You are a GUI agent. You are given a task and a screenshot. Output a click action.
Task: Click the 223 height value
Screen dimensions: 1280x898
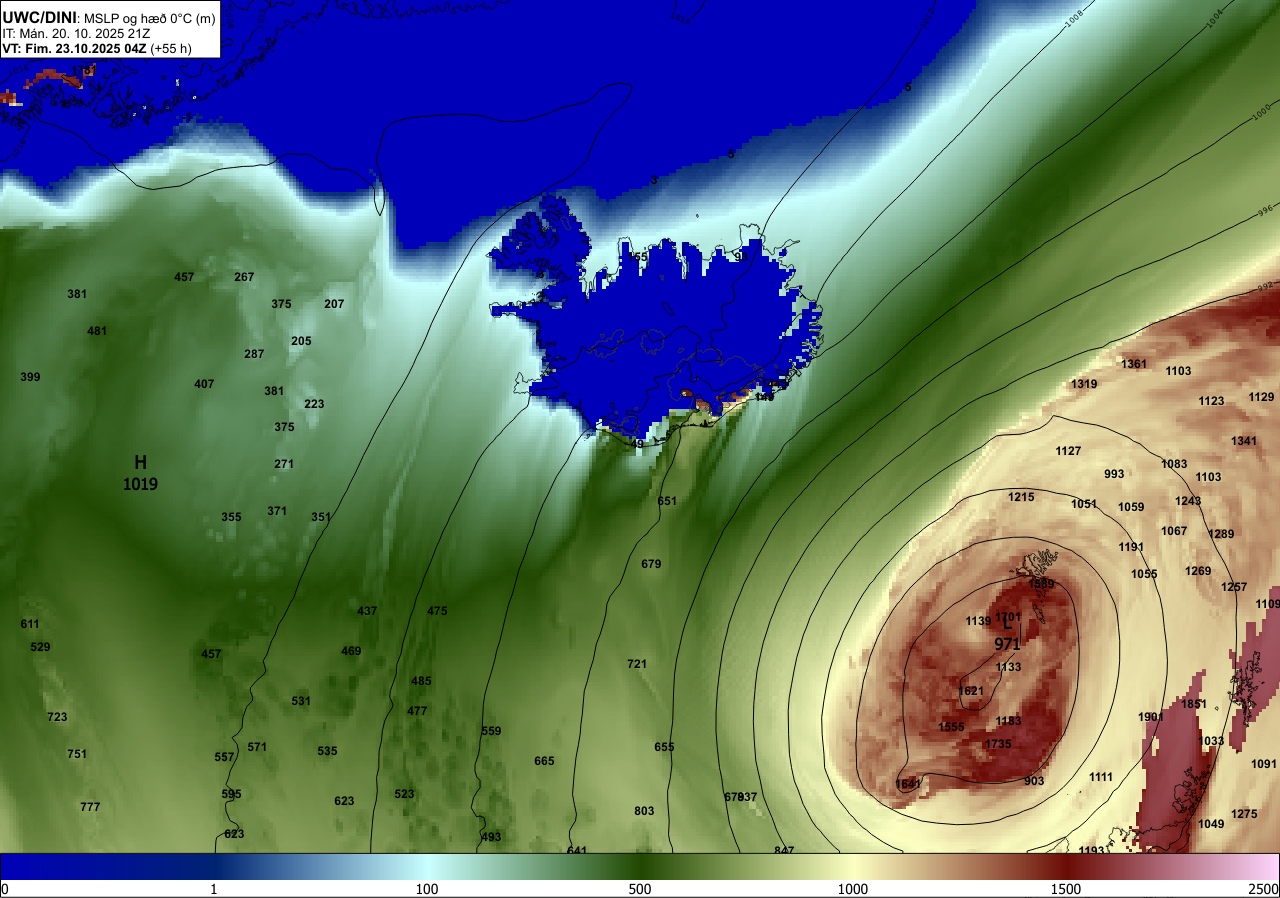(x=314, y=404)
